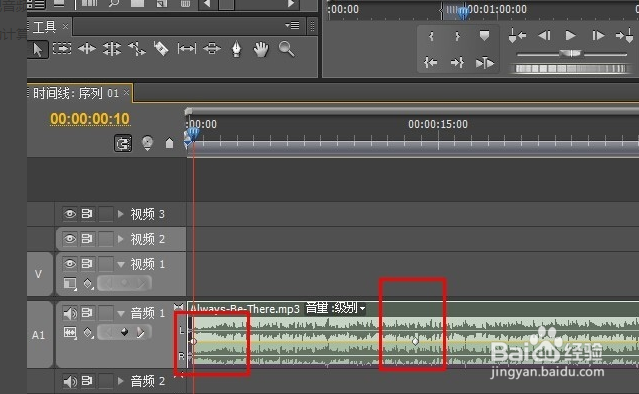This screenshot has width=639, height=394.
Task: Open 视频 1 show keyframes menu
Action: (x=88, y=283)
